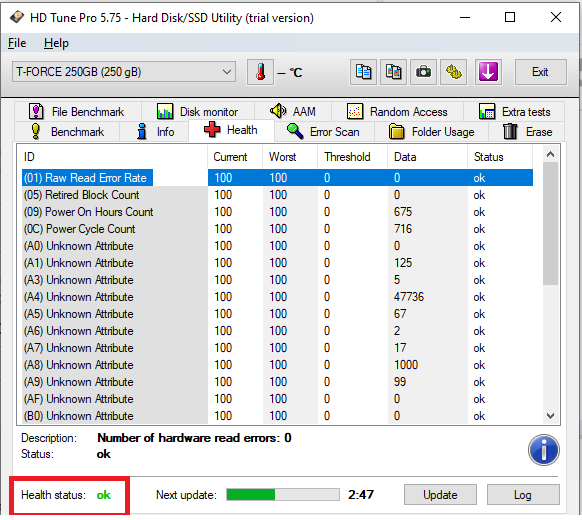Open the Folder Usage tab

[x=432, y=132]
